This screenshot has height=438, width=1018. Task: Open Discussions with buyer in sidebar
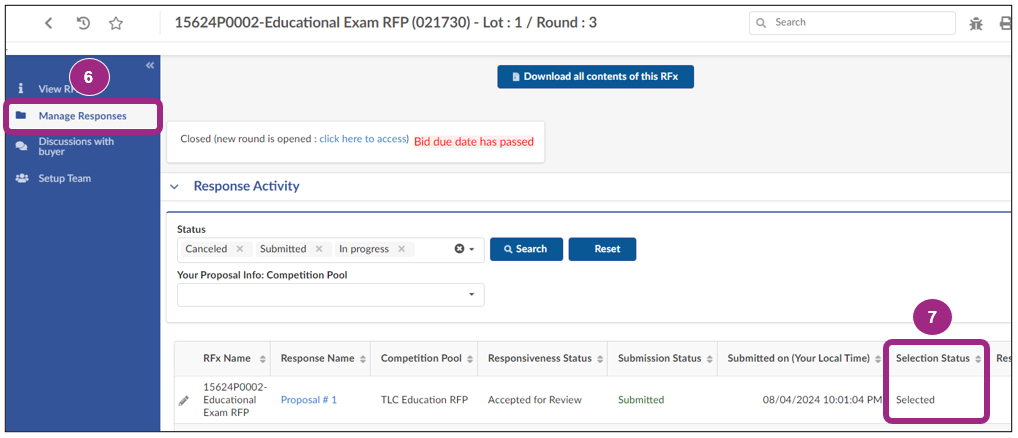pos(76,146)
